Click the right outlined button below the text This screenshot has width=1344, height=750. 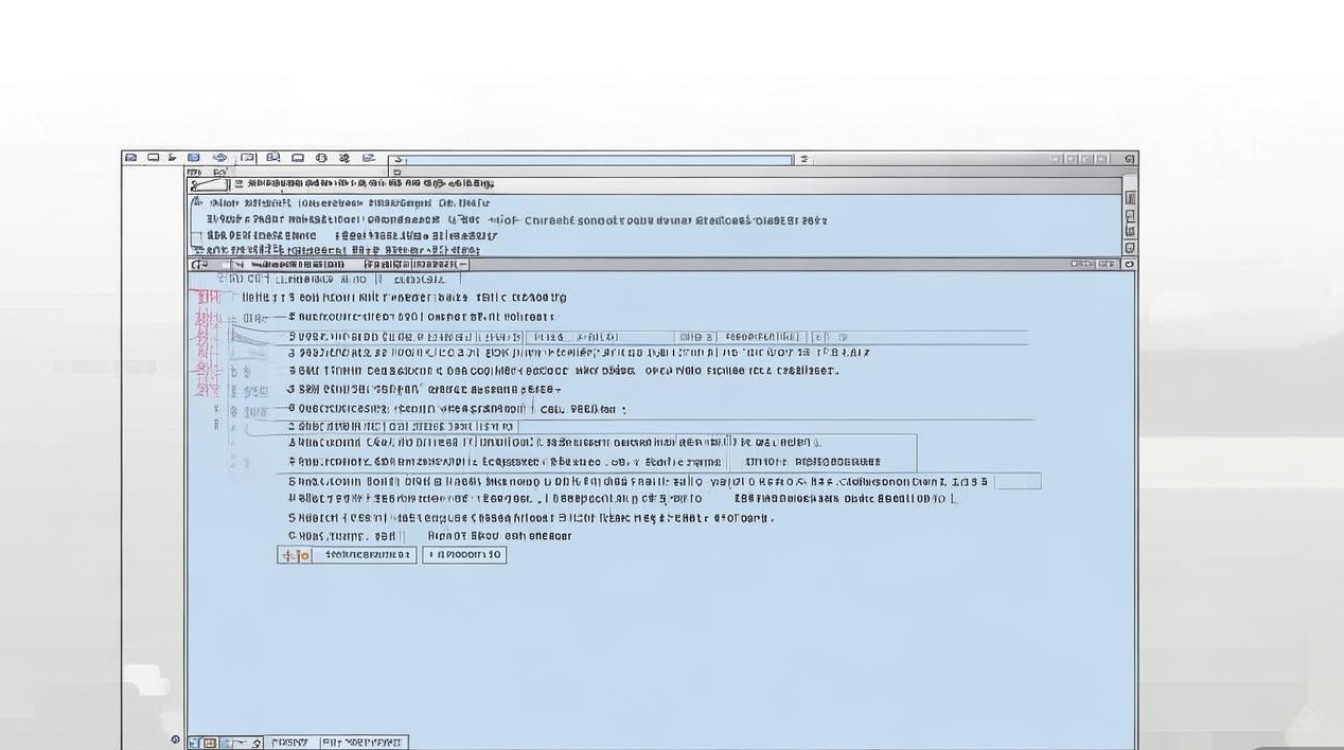point(465,555)
